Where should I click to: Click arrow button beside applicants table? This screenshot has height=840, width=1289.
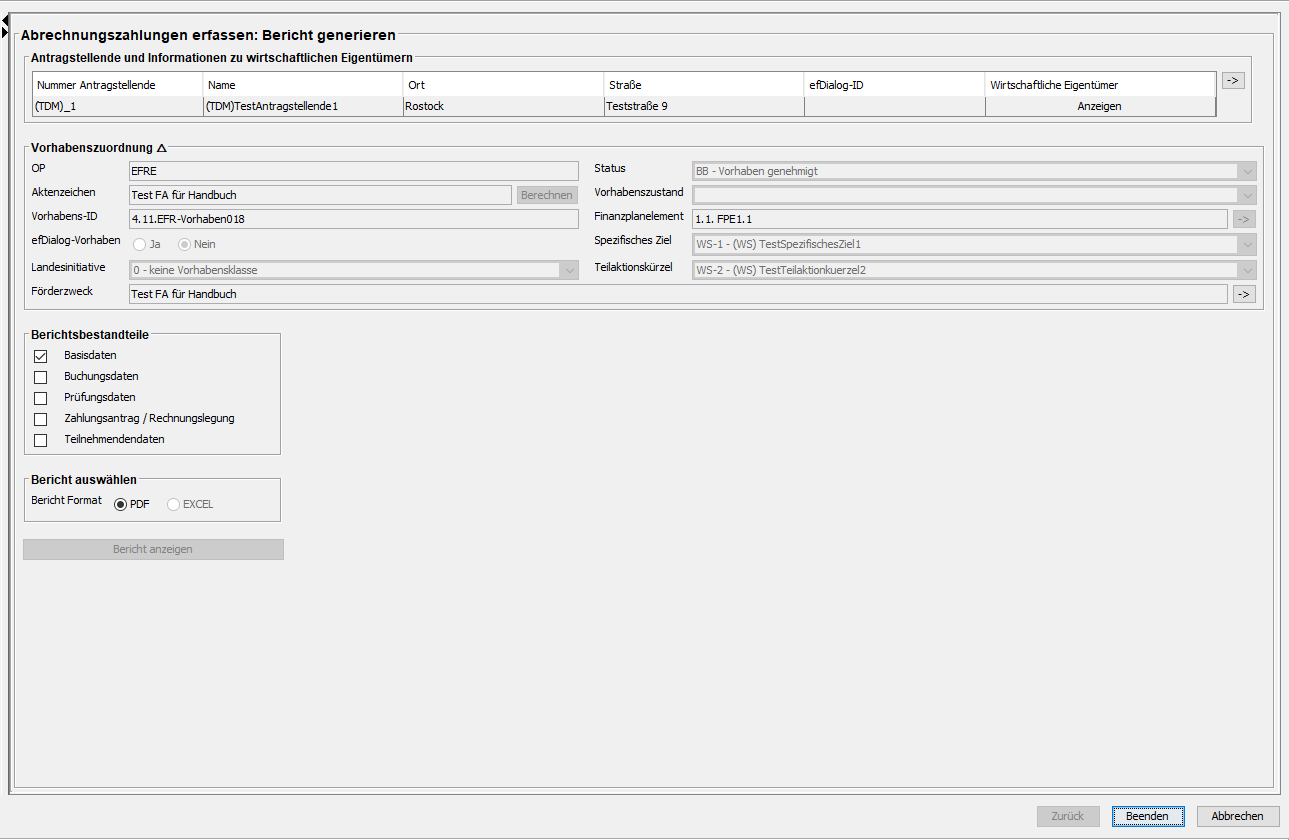point(1233,81)
